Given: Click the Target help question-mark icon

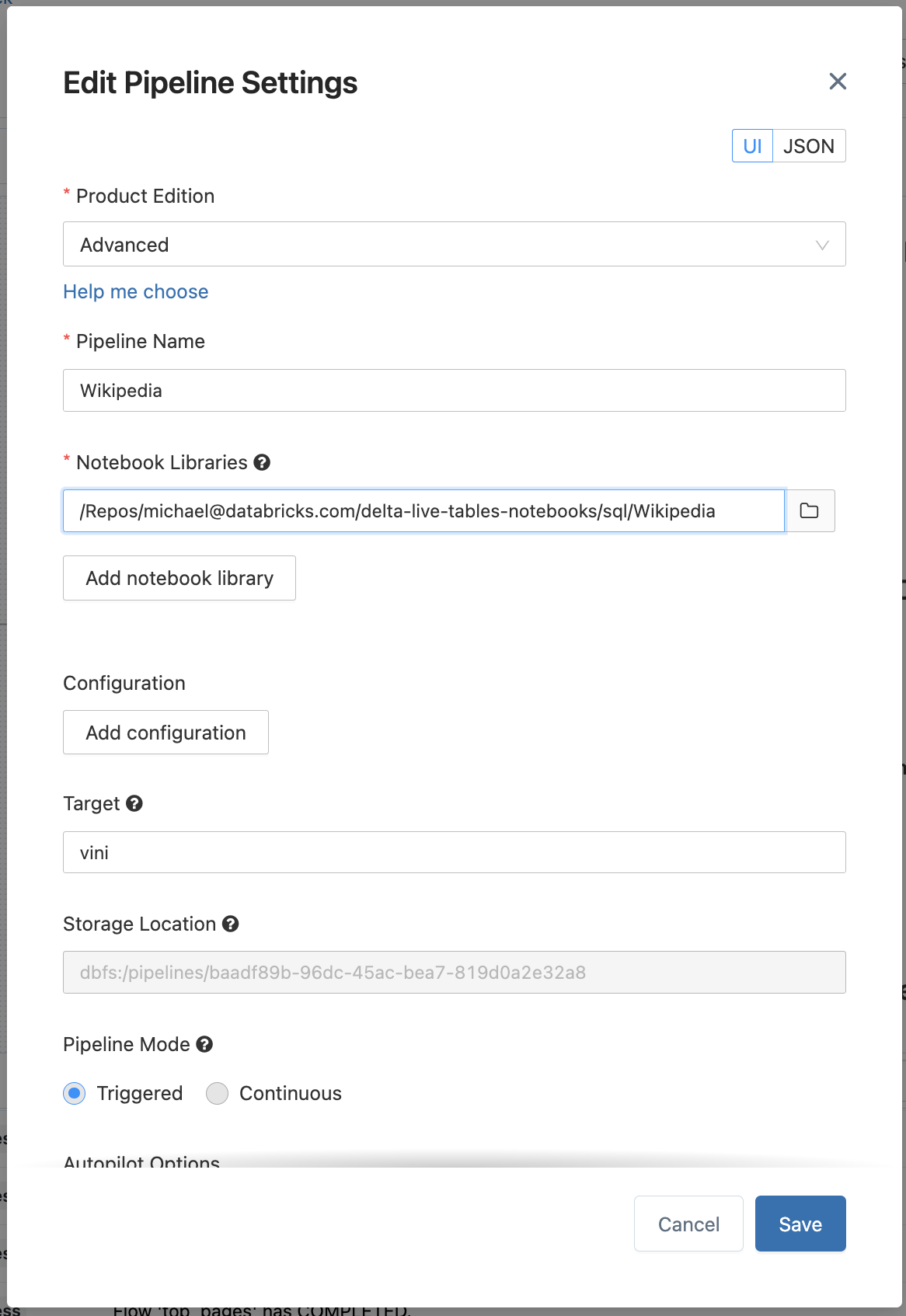Looking at the screenshot, I should point(134,803).
